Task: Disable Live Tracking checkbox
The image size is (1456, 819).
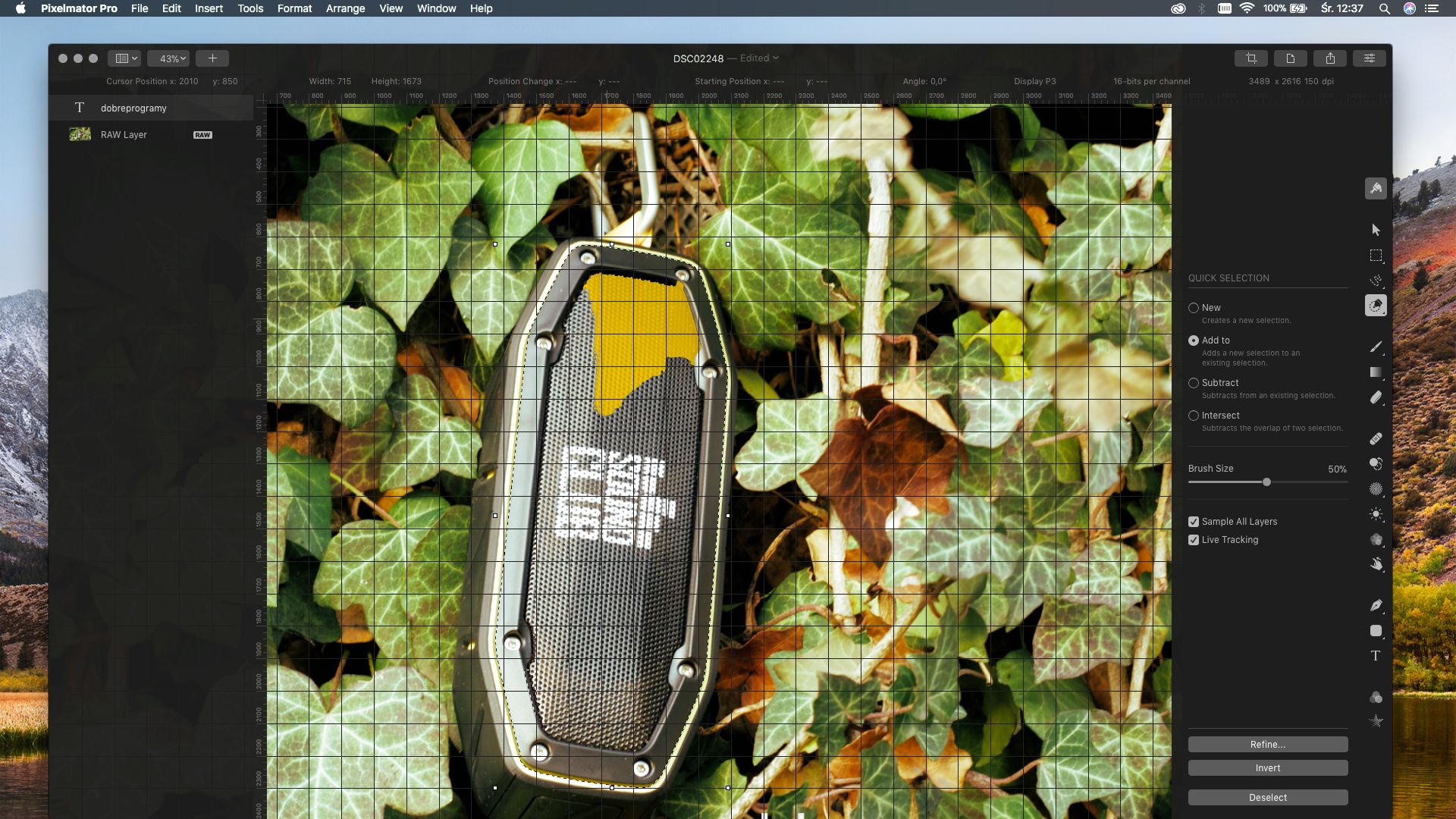Action: tap(1194, 540)
